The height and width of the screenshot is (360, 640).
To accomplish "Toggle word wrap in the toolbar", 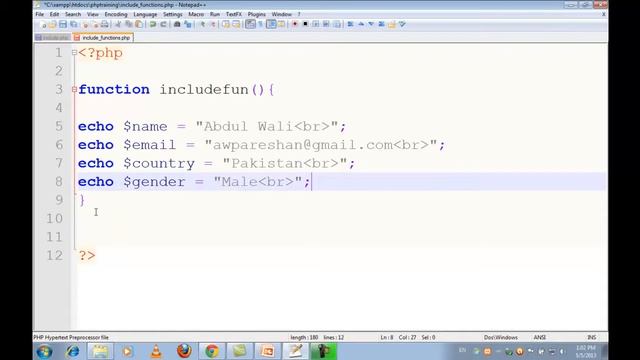I will click(x=250, y=24).
